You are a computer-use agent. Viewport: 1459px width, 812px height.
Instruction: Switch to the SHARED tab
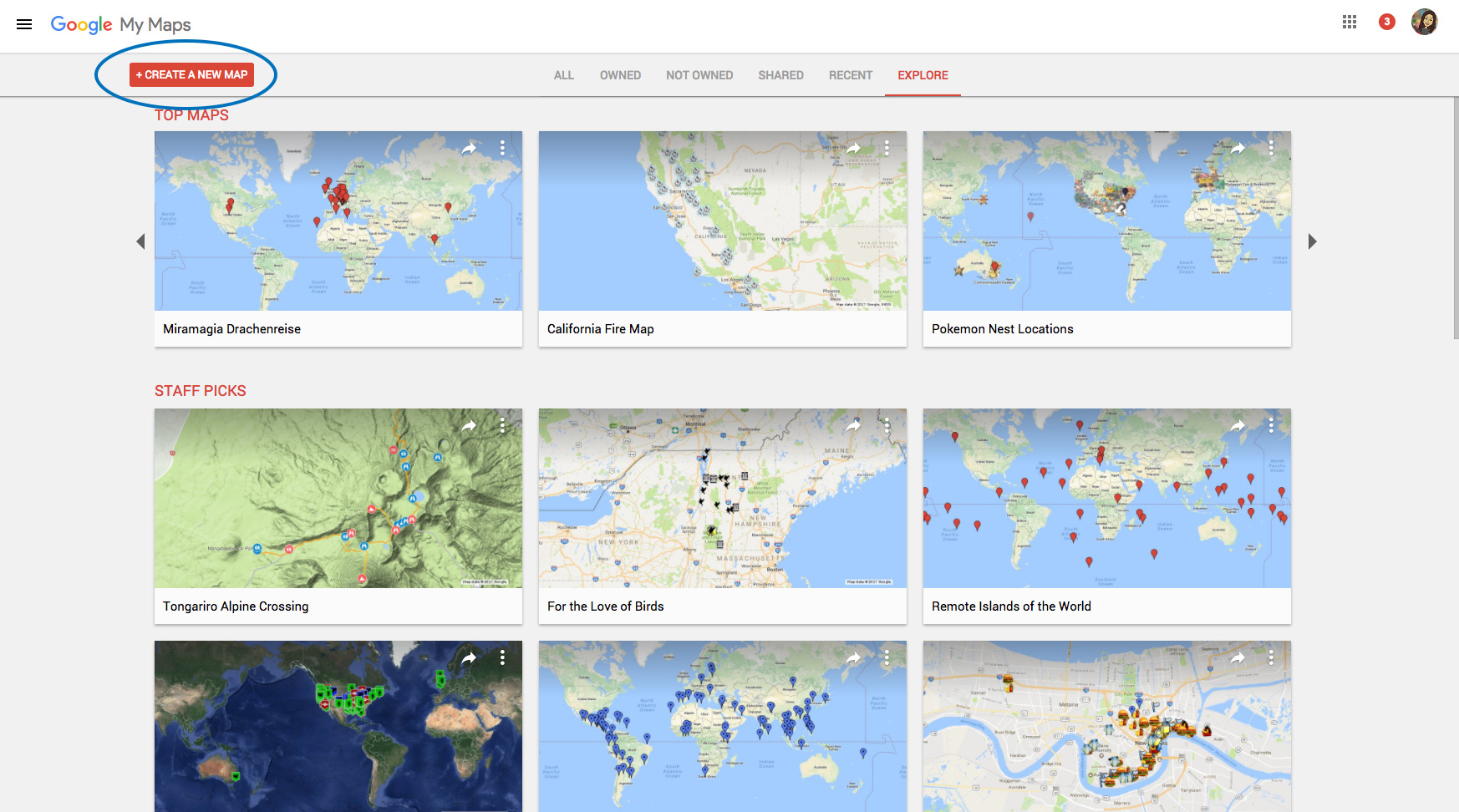pos(780,75)
